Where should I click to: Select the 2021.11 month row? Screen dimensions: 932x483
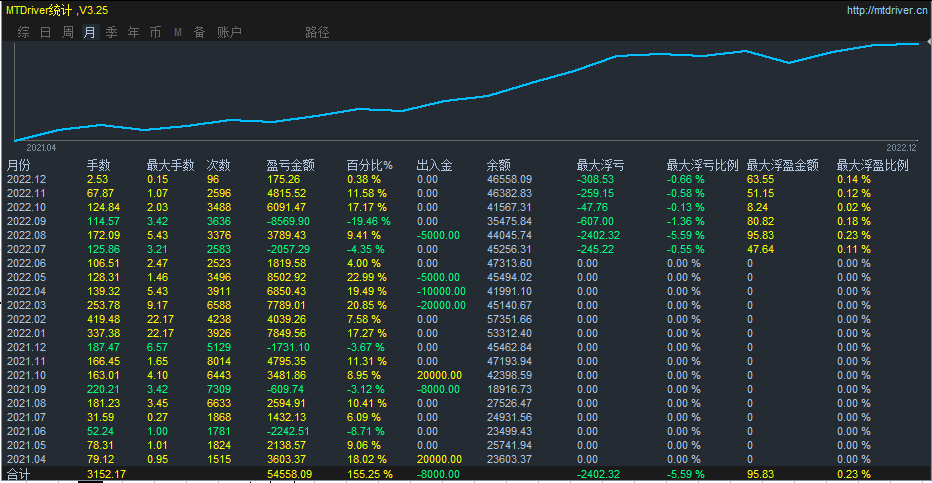466,361
